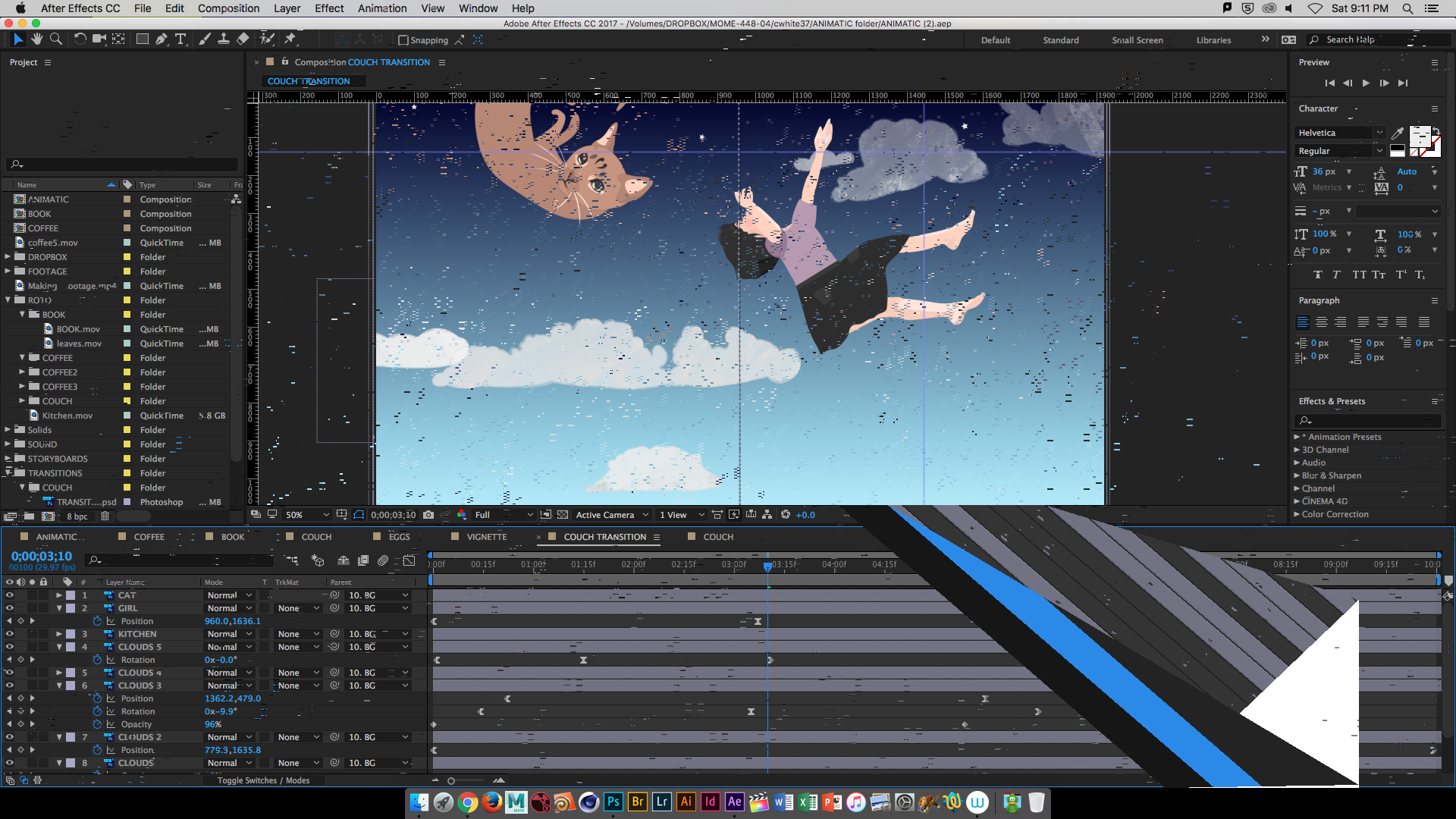
Task: Click Toggle Switches / Modes button
Action: click(x=263, y=780)
